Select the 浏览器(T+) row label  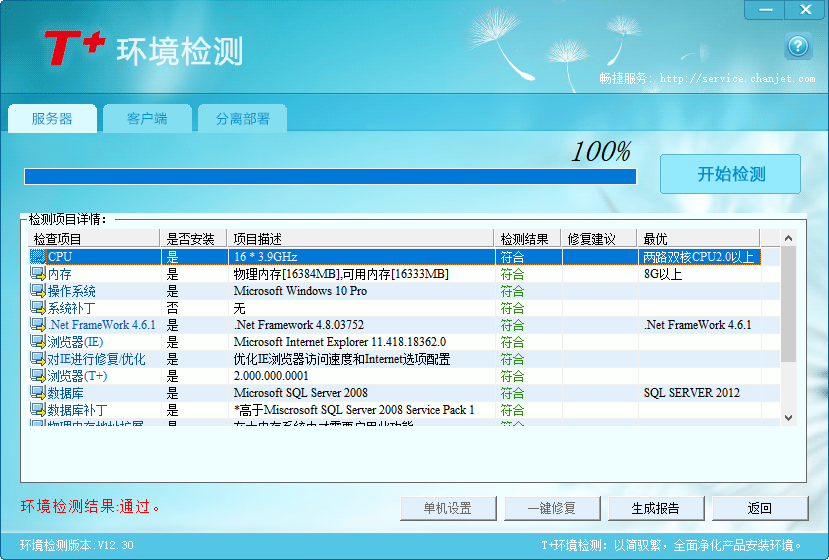(77, 376)
